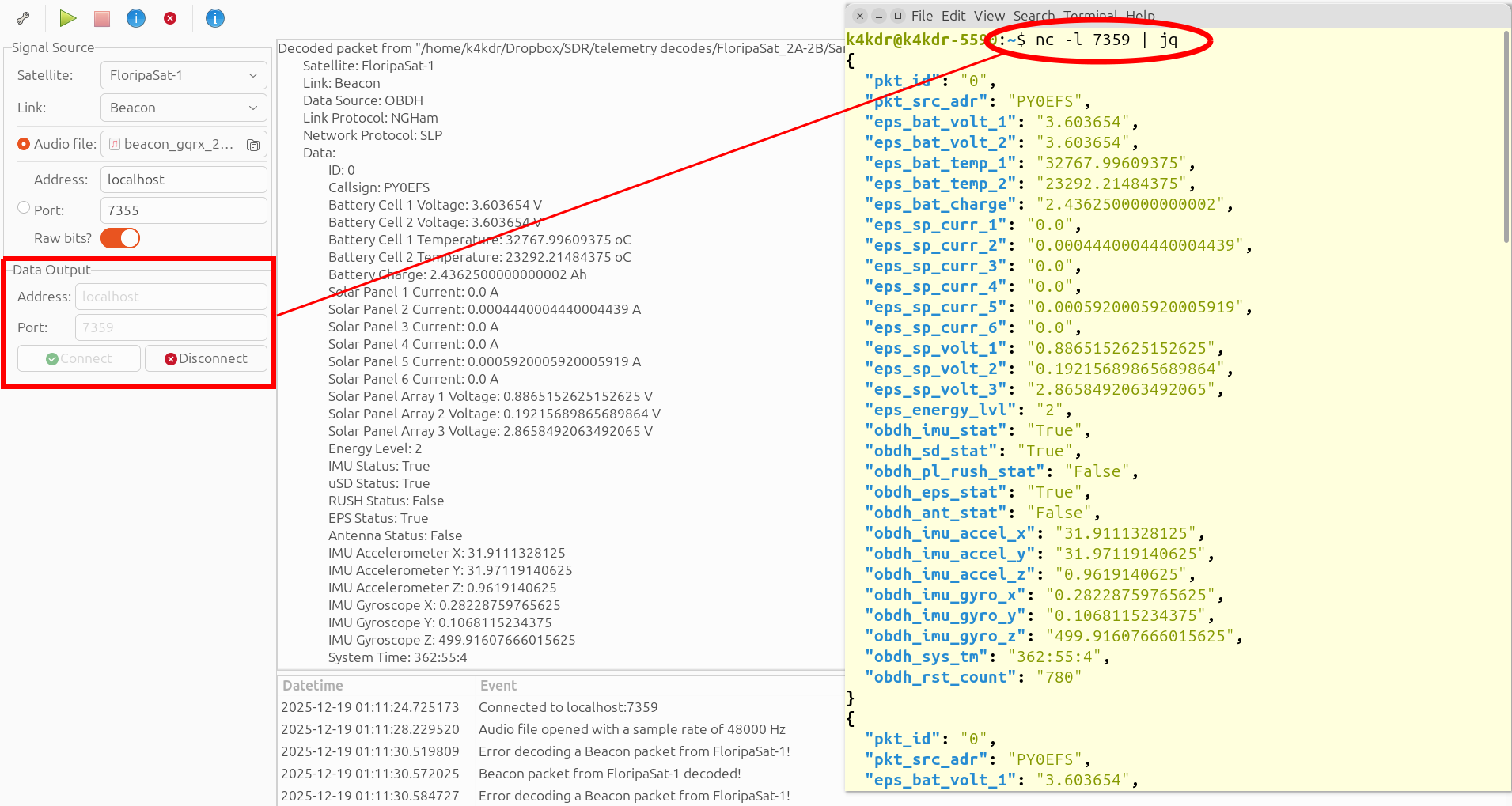Open About via the rightmost info icon
The width and height of the screenshot is (1512, 806).
click(x=215, y=18)
